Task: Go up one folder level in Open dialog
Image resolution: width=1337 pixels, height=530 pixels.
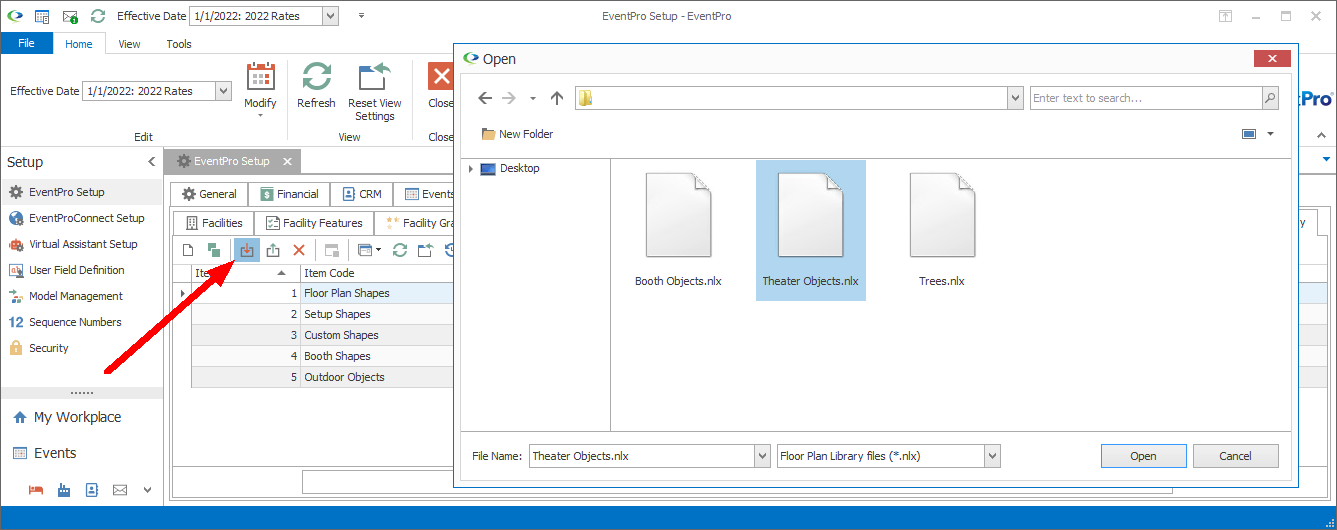Action: (x=557, y=98)
